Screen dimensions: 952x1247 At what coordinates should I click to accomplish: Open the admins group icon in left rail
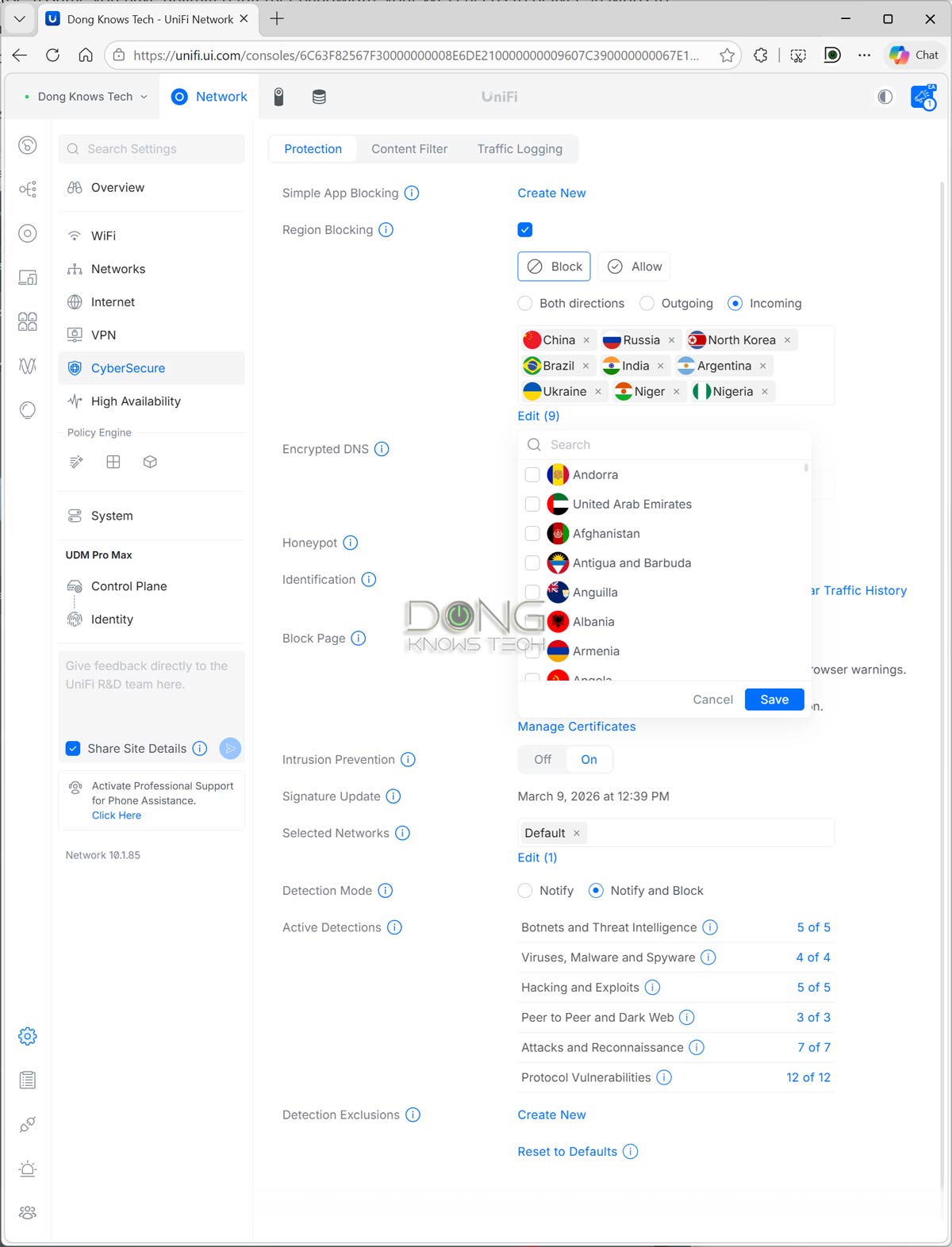click(x=28, y=1212)
